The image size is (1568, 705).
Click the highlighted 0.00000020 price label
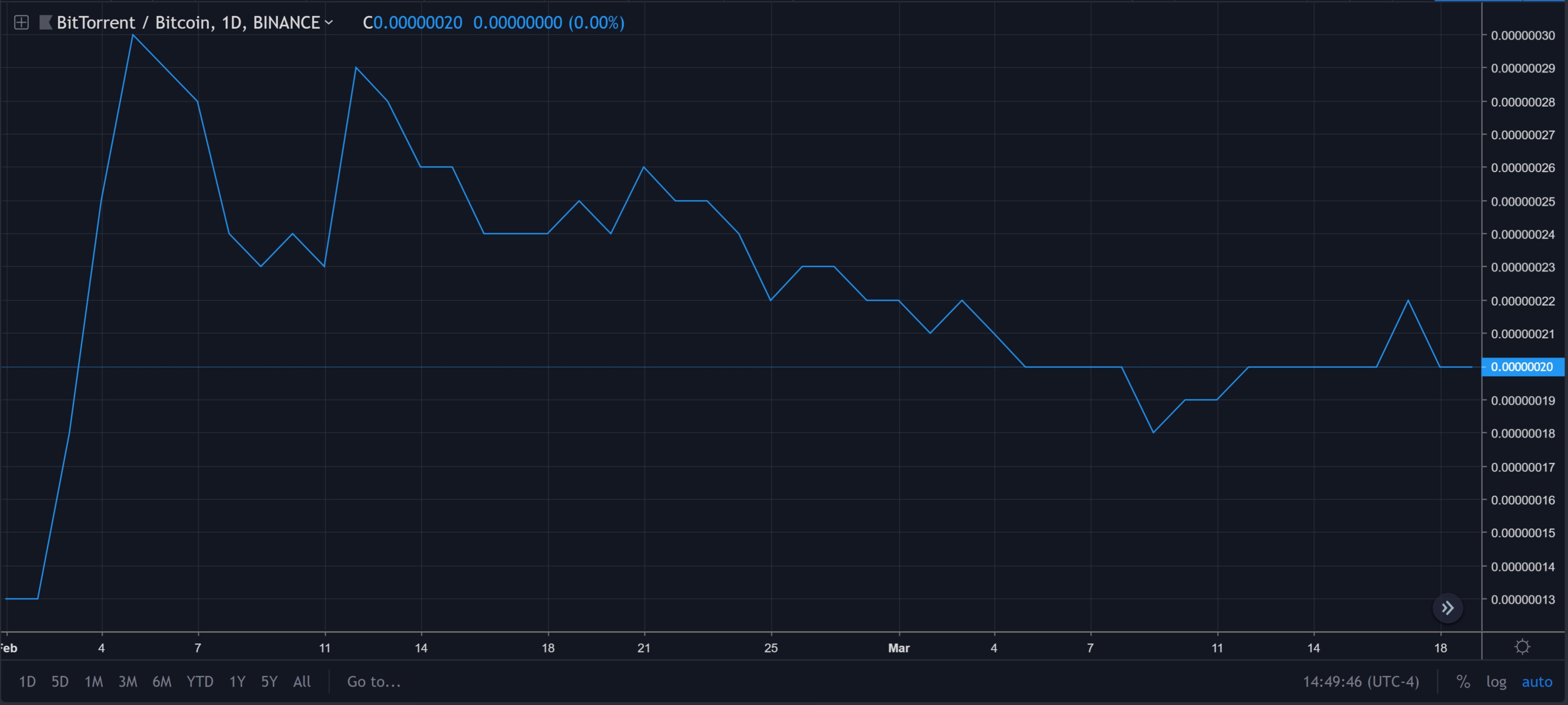1523,367
